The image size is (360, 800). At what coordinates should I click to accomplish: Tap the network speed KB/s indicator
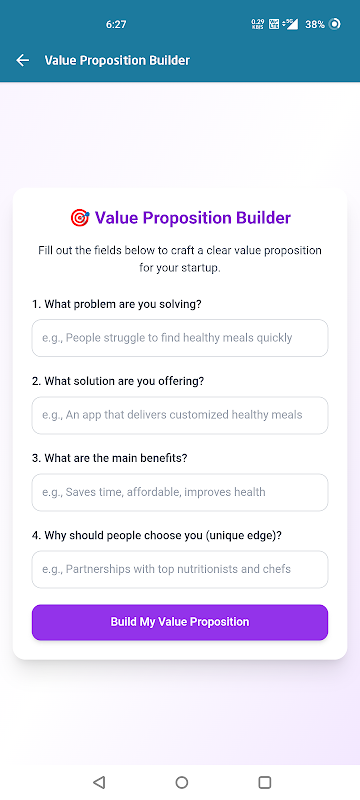tap(258, 24)
